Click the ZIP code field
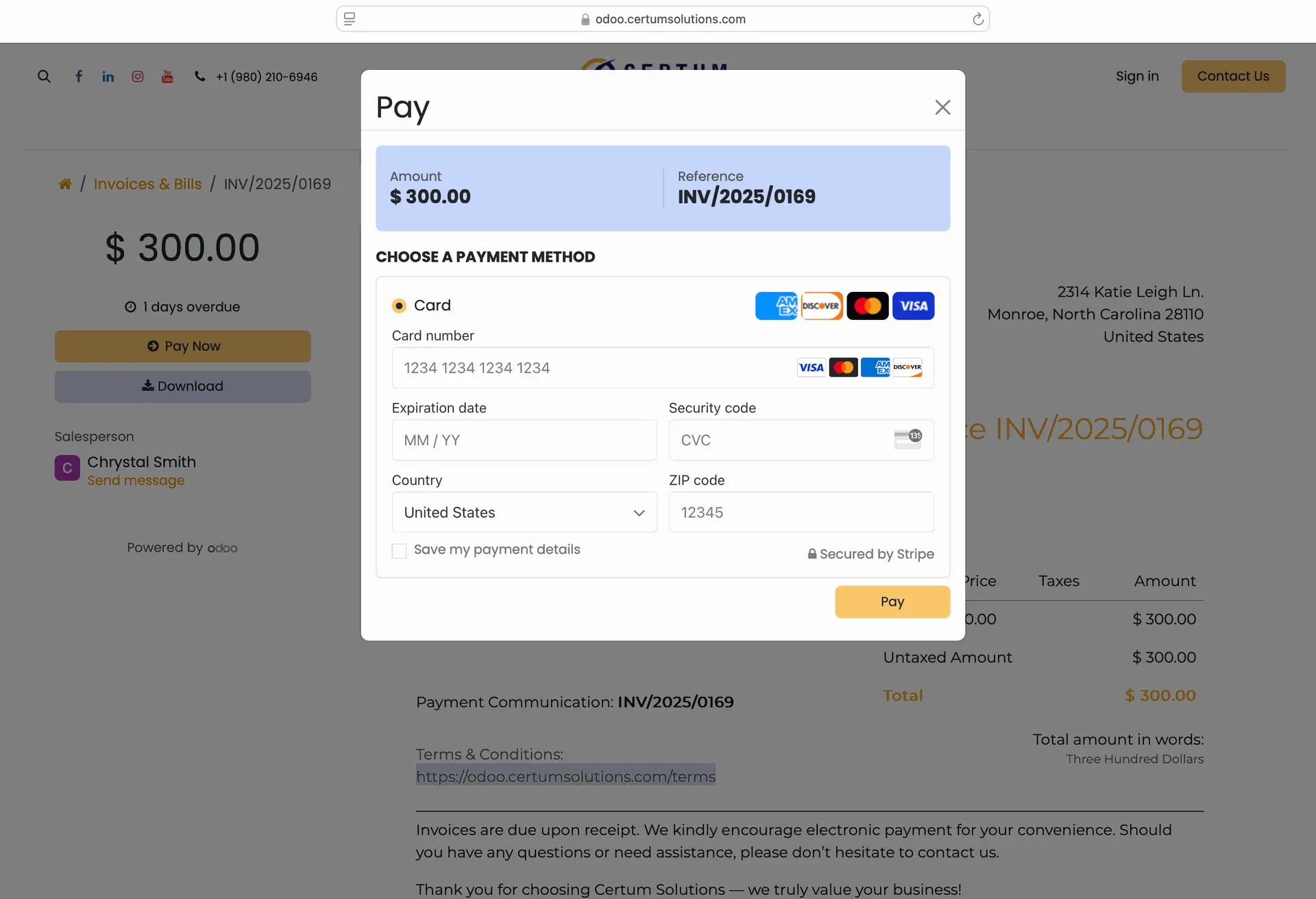1316x899 pixels. [x=801, y=512]
